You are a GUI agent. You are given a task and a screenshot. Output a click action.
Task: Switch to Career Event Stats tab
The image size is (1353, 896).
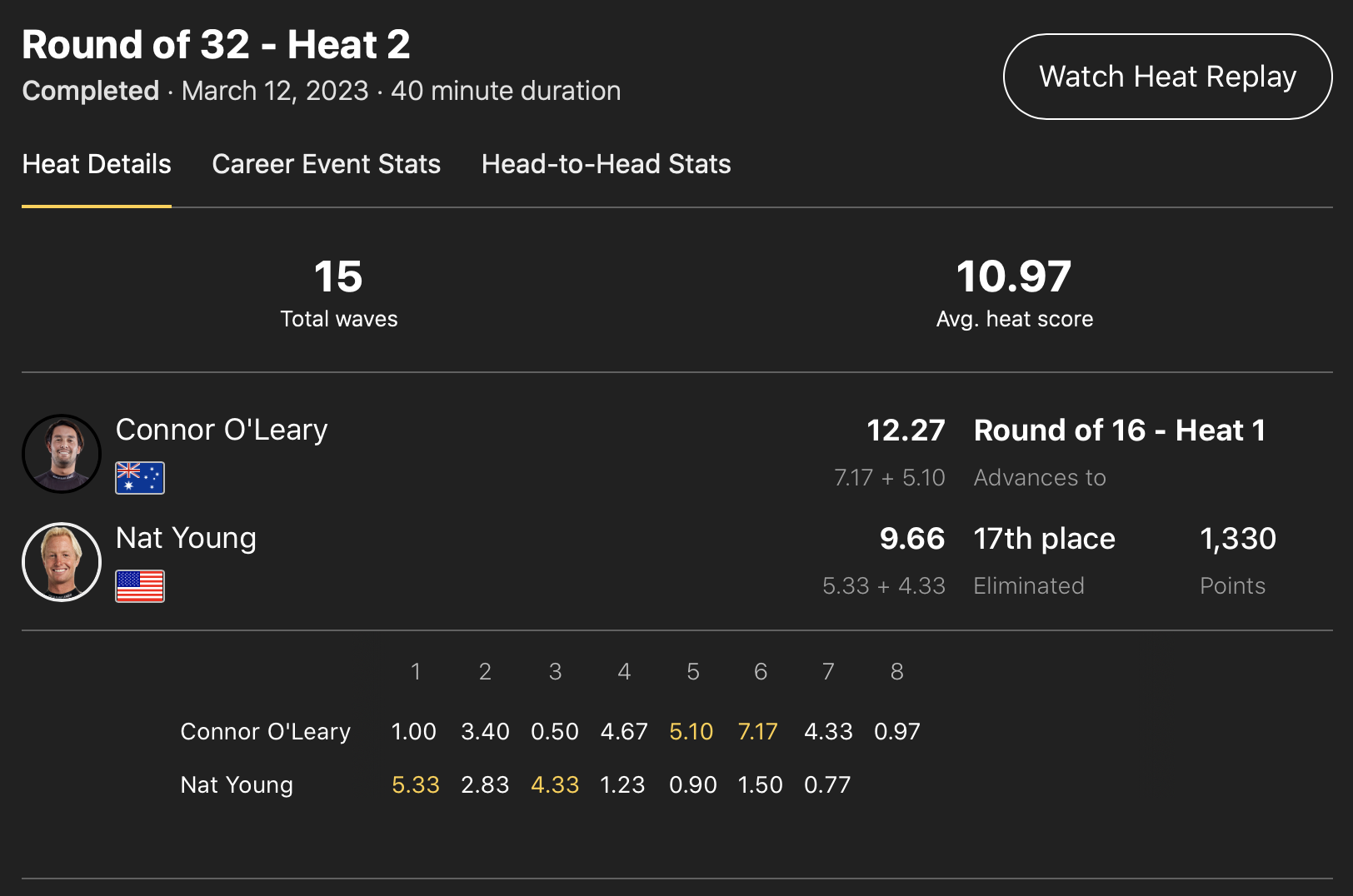tap(326, 164)
